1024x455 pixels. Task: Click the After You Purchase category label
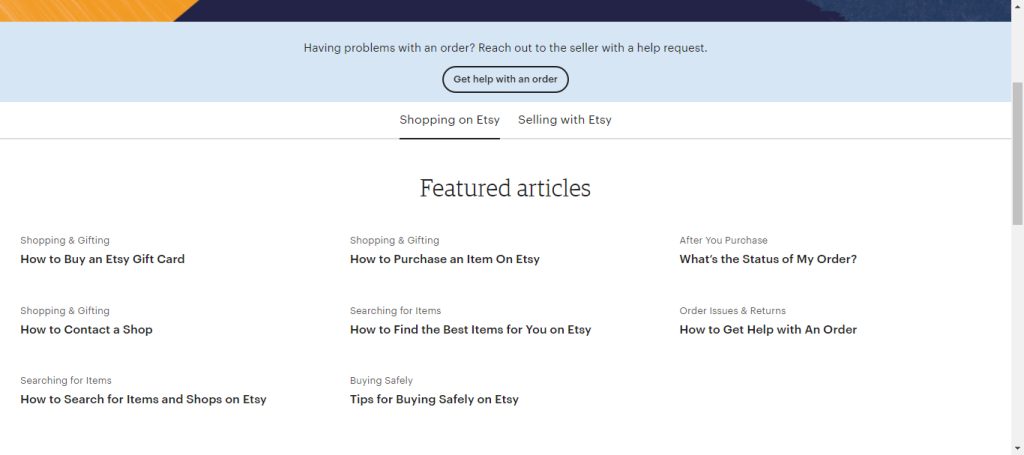[x=724, y=240]
